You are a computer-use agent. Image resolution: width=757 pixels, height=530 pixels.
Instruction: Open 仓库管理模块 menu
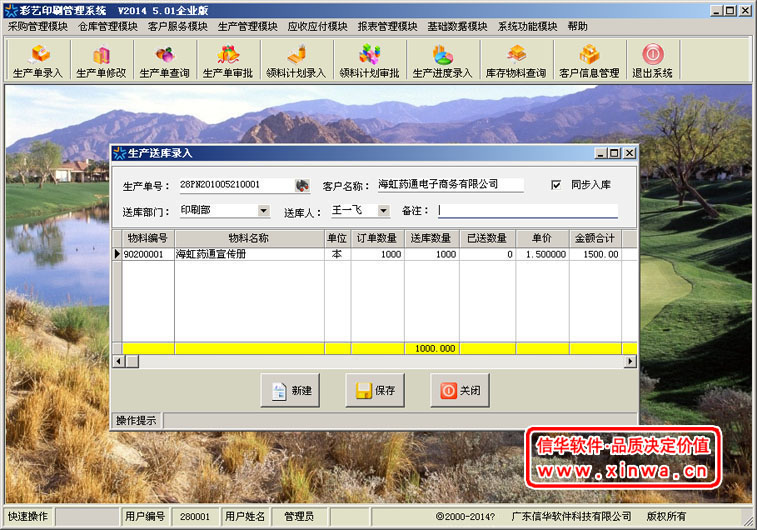tap(108, 27)
